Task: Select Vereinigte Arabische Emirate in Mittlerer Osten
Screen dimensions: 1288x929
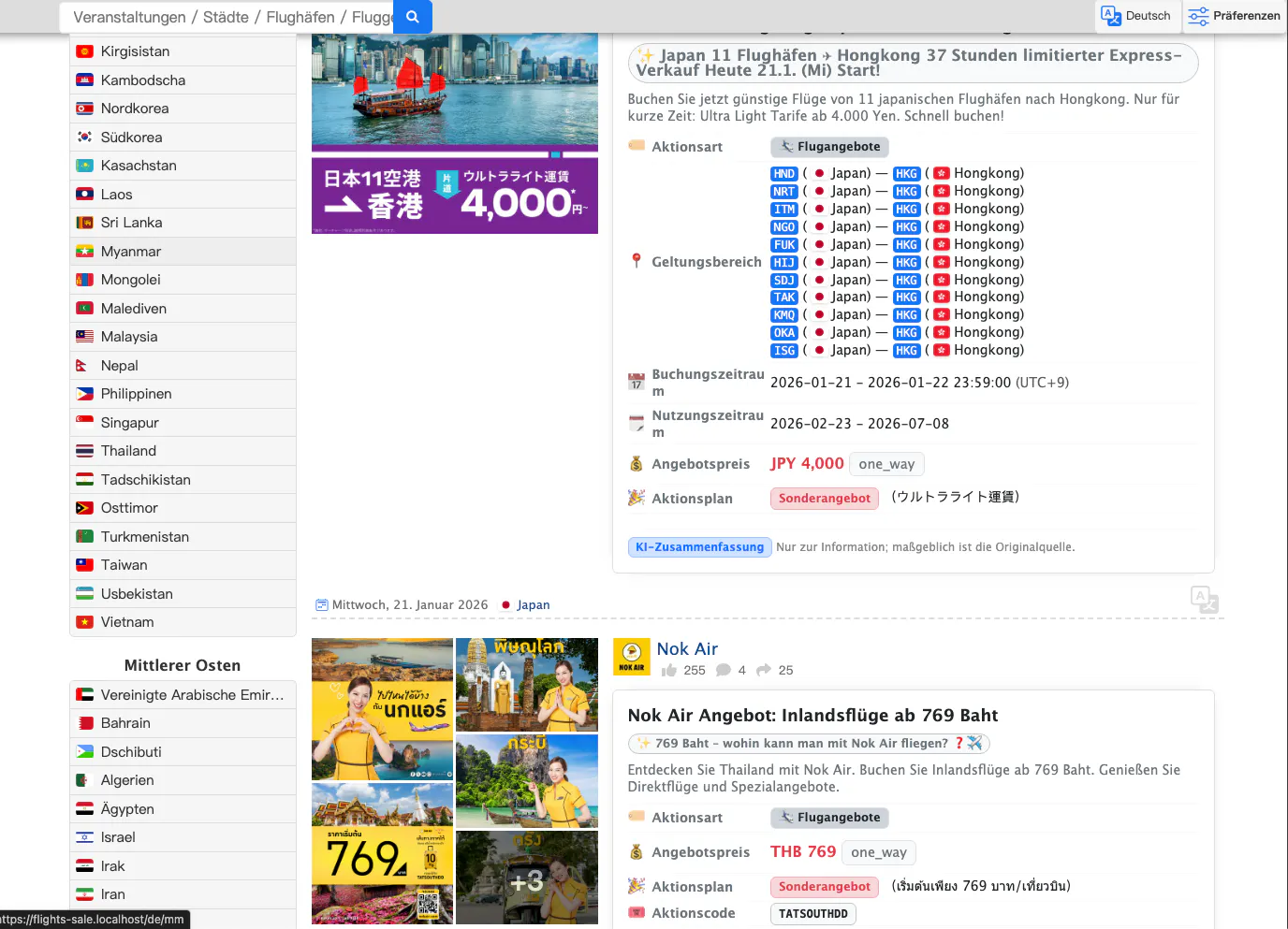Action: (x=183, y=694)
